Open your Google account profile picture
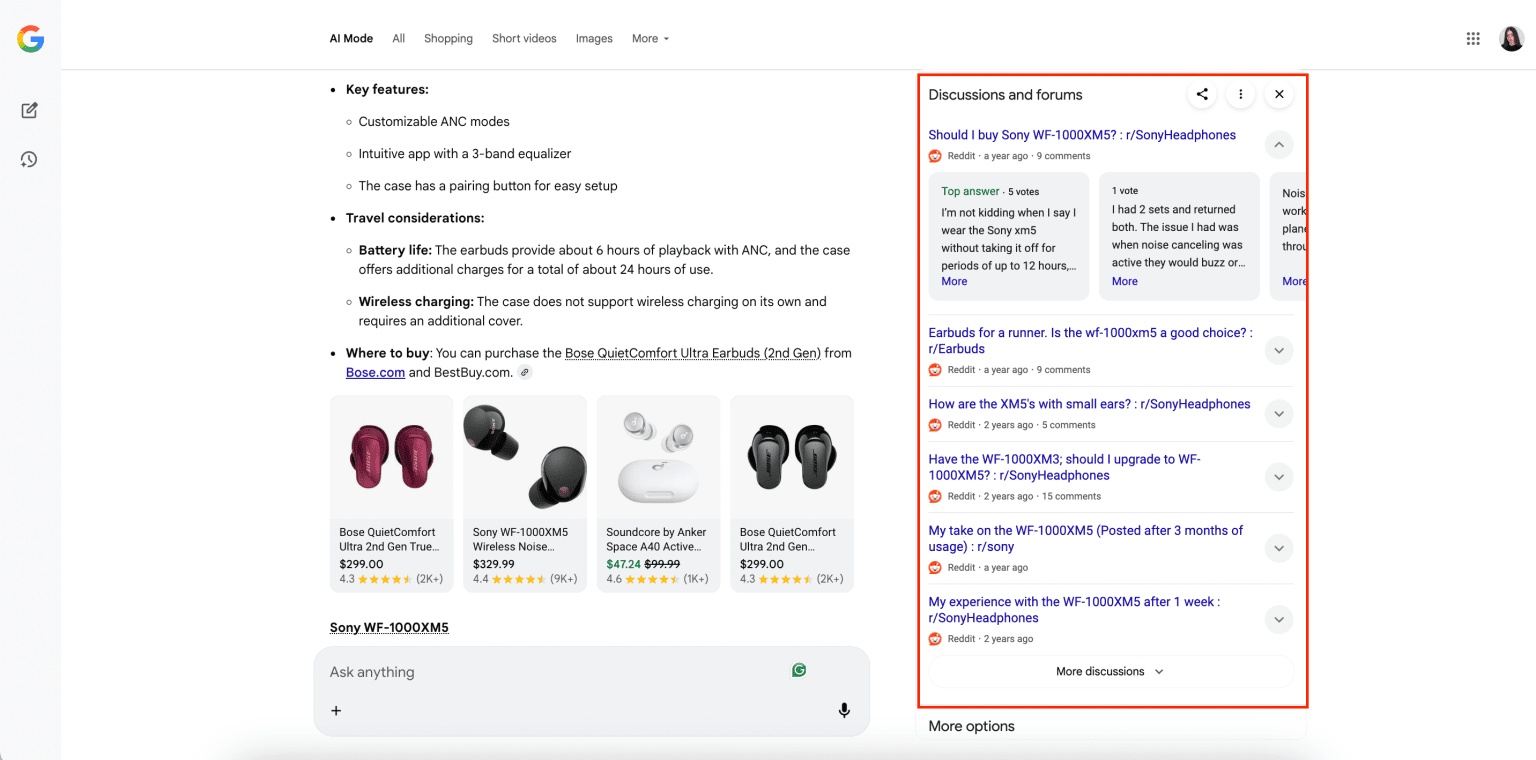The height and width of the screenshot is (760, 1536). tap(1510, 38)
